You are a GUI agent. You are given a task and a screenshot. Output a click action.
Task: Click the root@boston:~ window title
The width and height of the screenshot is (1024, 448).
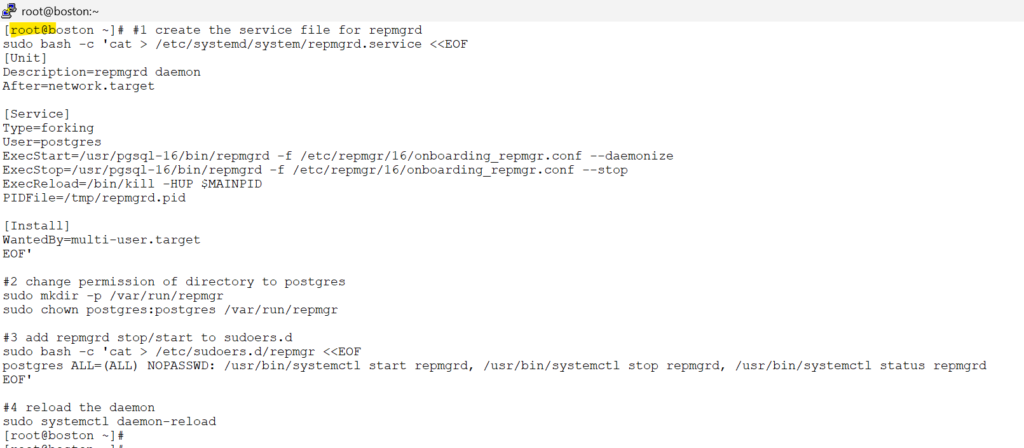click(x=57, y=11)
